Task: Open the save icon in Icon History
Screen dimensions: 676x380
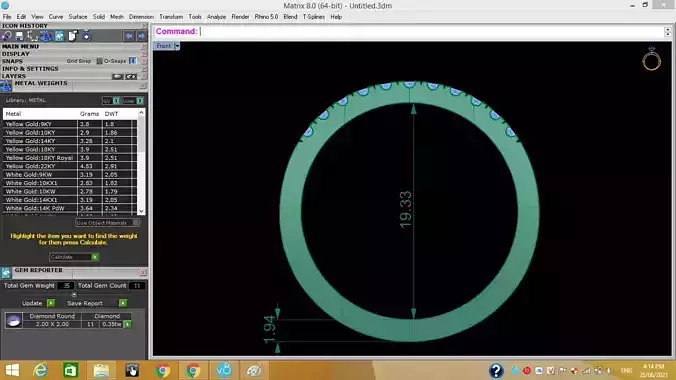Action: [19, 36]
